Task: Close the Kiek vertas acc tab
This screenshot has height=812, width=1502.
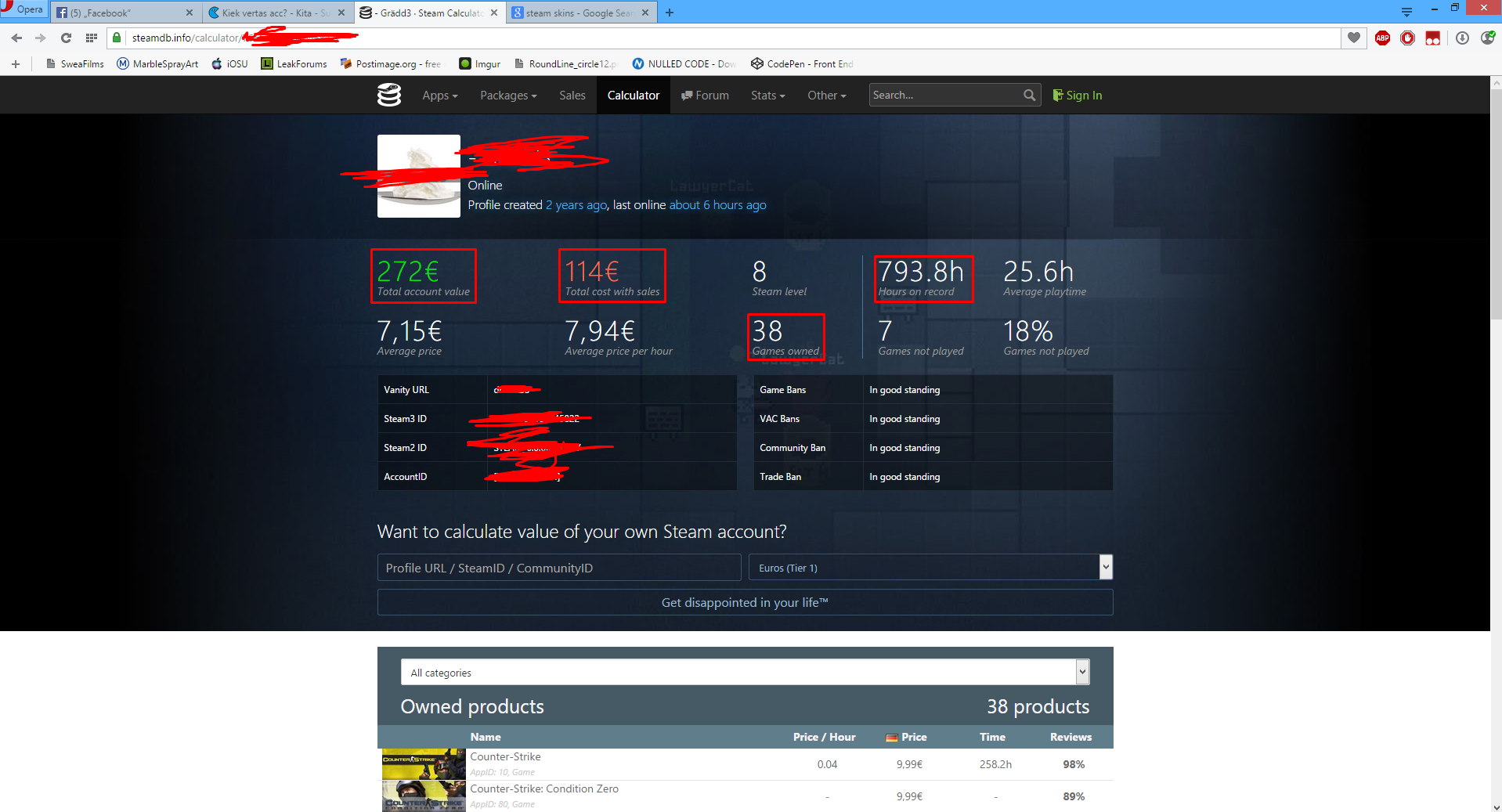Action: coord(341,13)
